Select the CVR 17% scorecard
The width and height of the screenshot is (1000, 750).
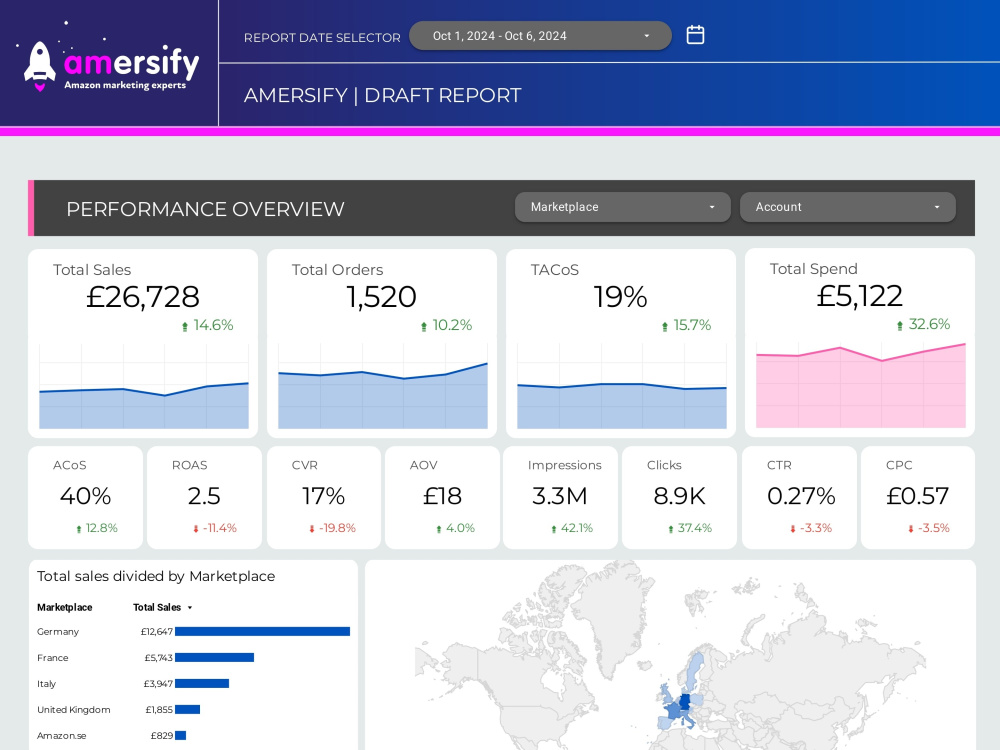coord(323,497)
